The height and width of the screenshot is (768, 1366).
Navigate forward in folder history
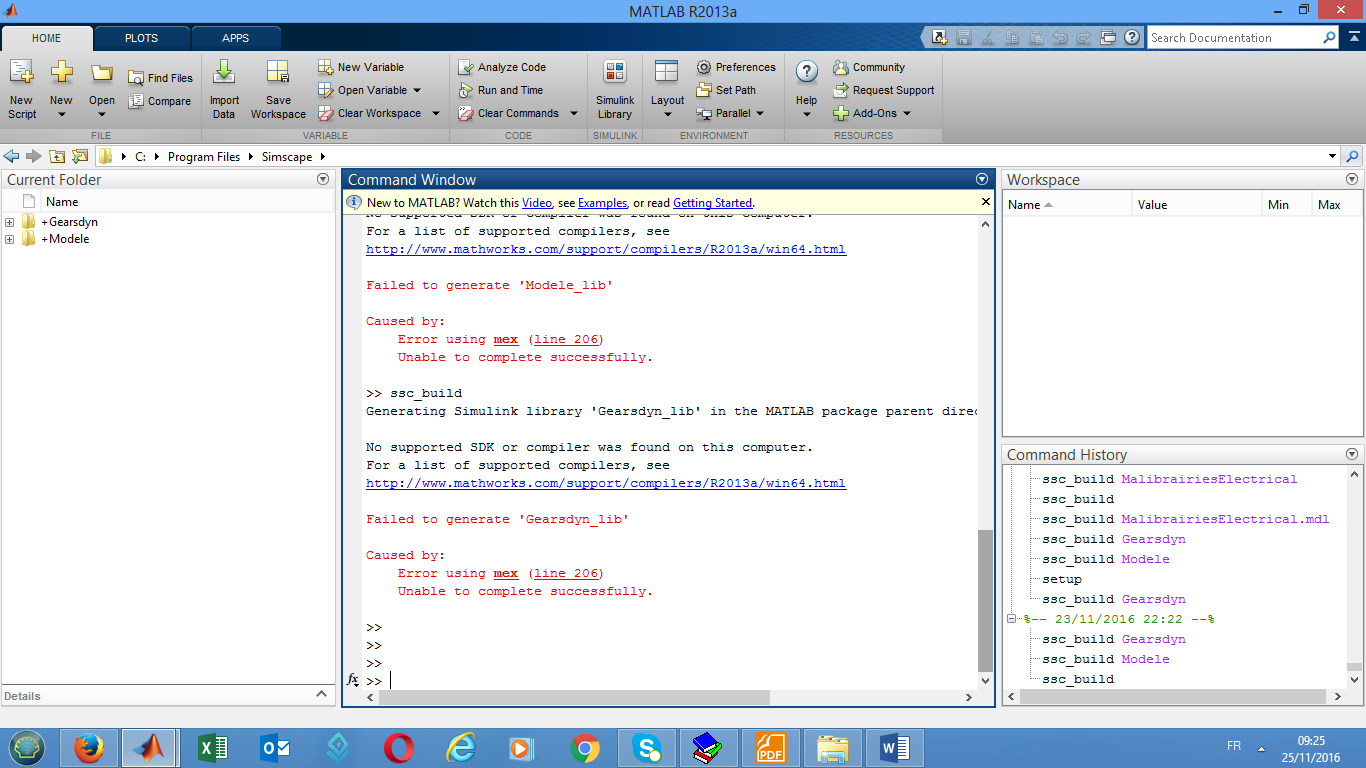coord(34,156)
